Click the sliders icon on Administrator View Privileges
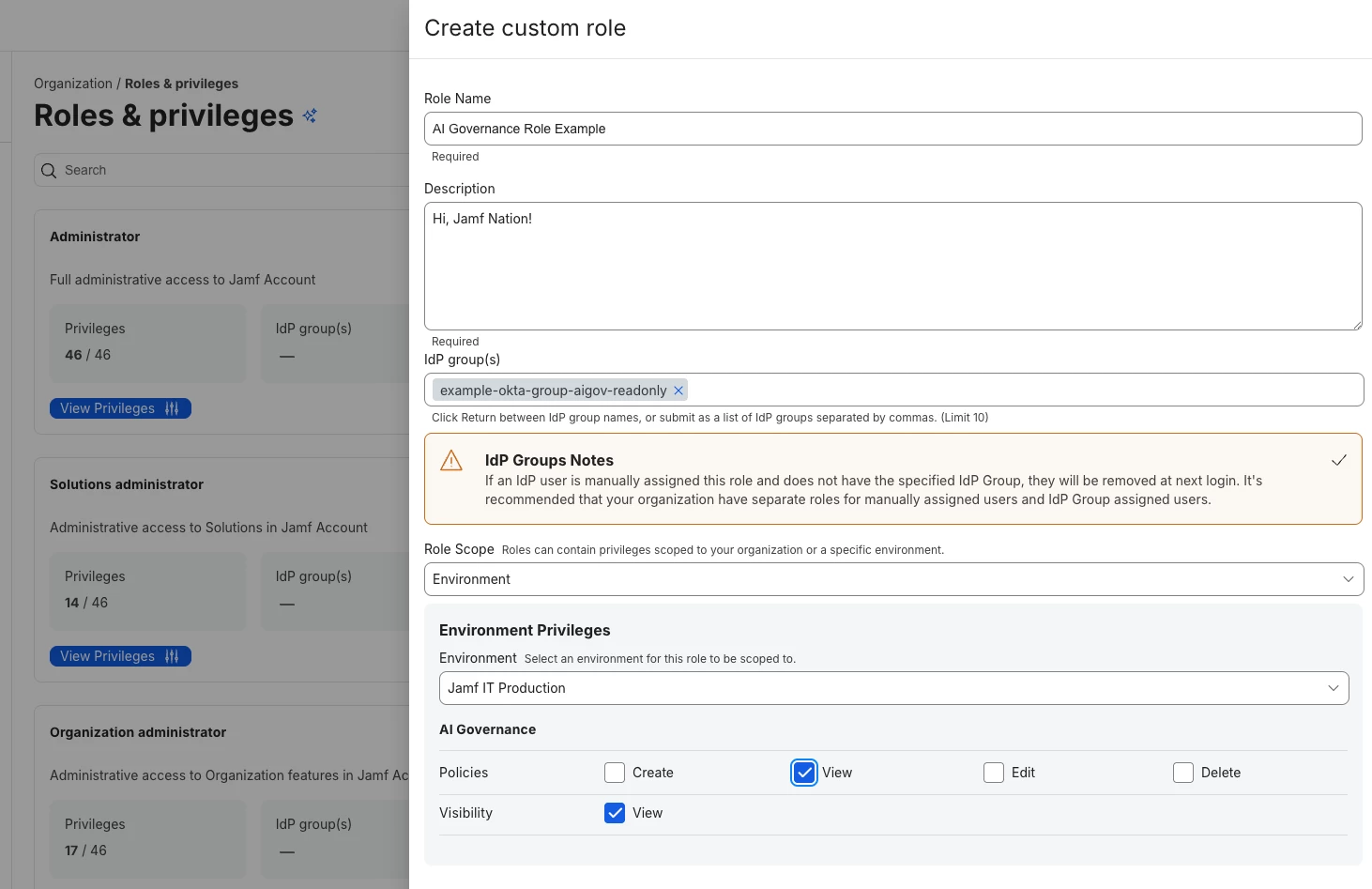 (172, 408)
